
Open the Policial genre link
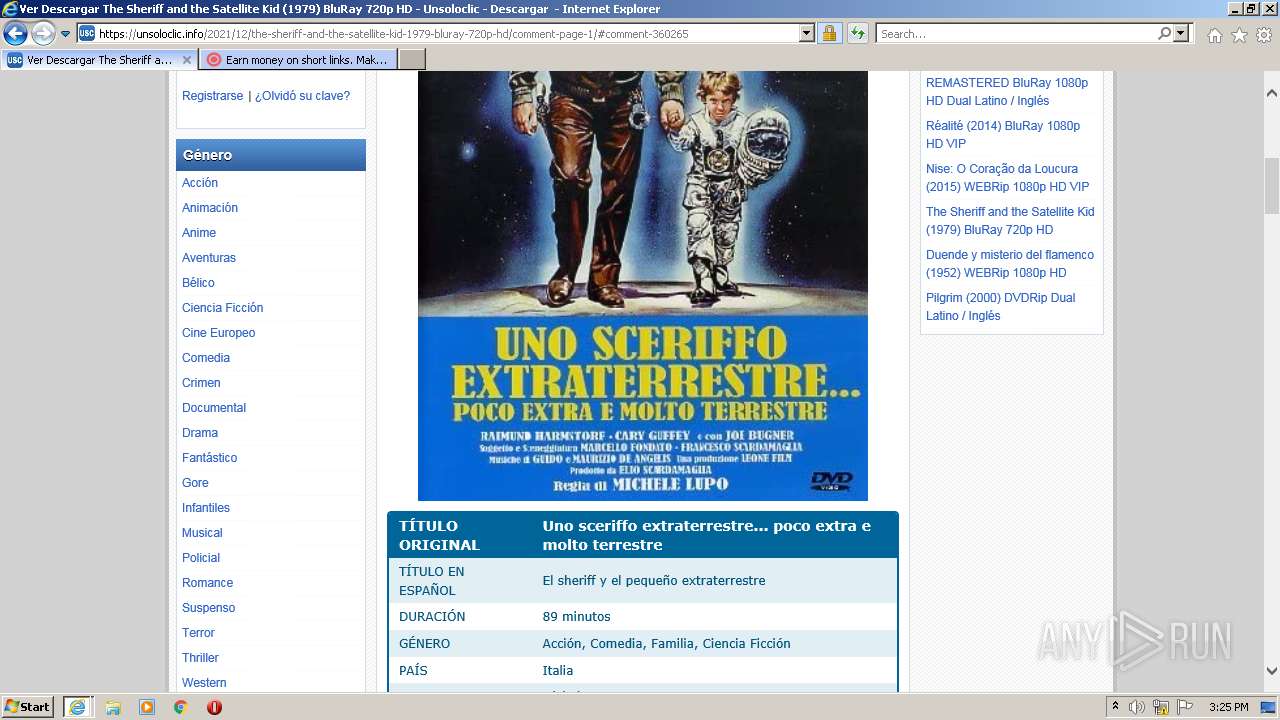pos(201,558)
